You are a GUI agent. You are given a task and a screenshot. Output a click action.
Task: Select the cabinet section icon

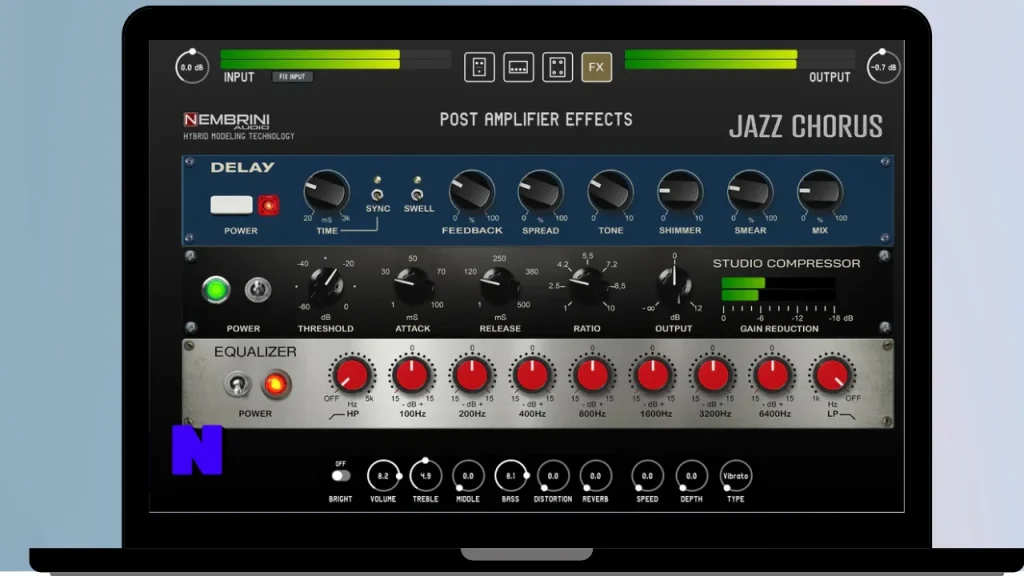[x=558, y=67]
